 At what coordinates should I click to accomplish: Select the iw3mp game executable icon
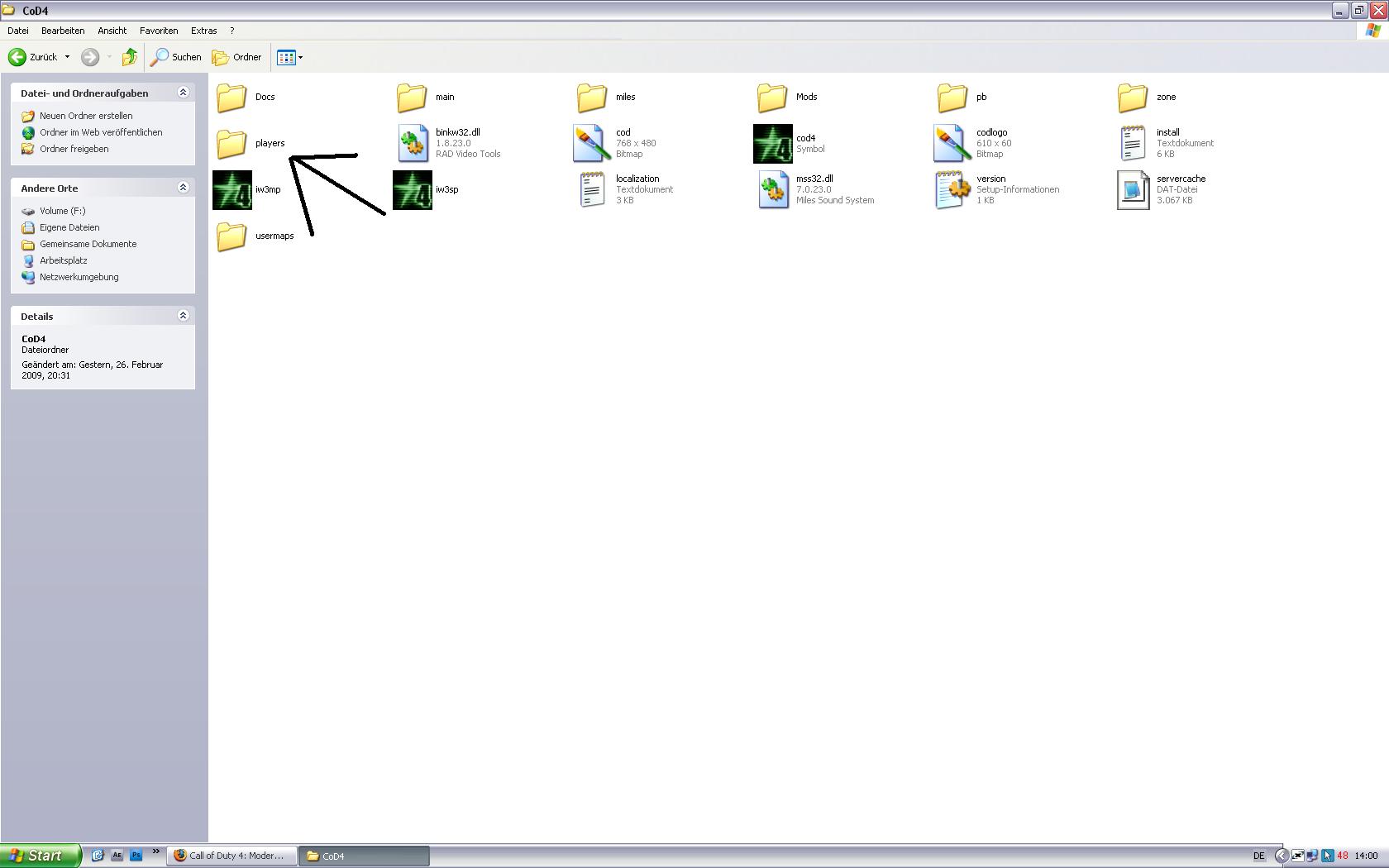pos(232,190)
